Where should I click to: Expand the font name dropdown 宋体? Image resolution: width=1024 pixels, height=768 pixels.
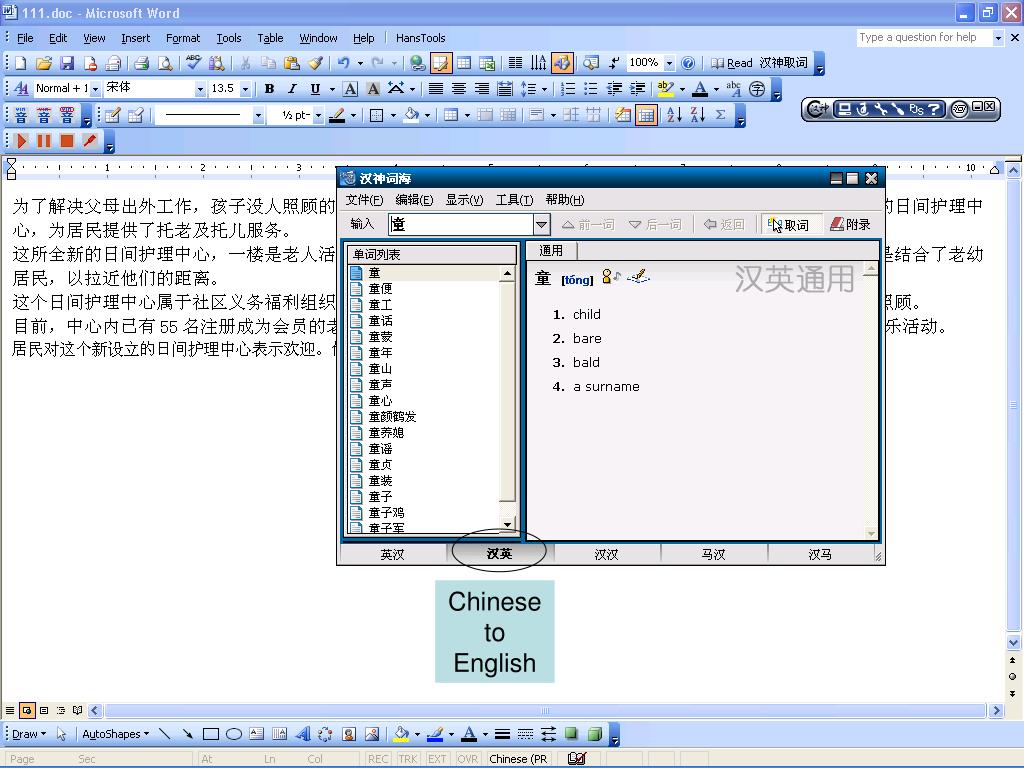[200, 89]
